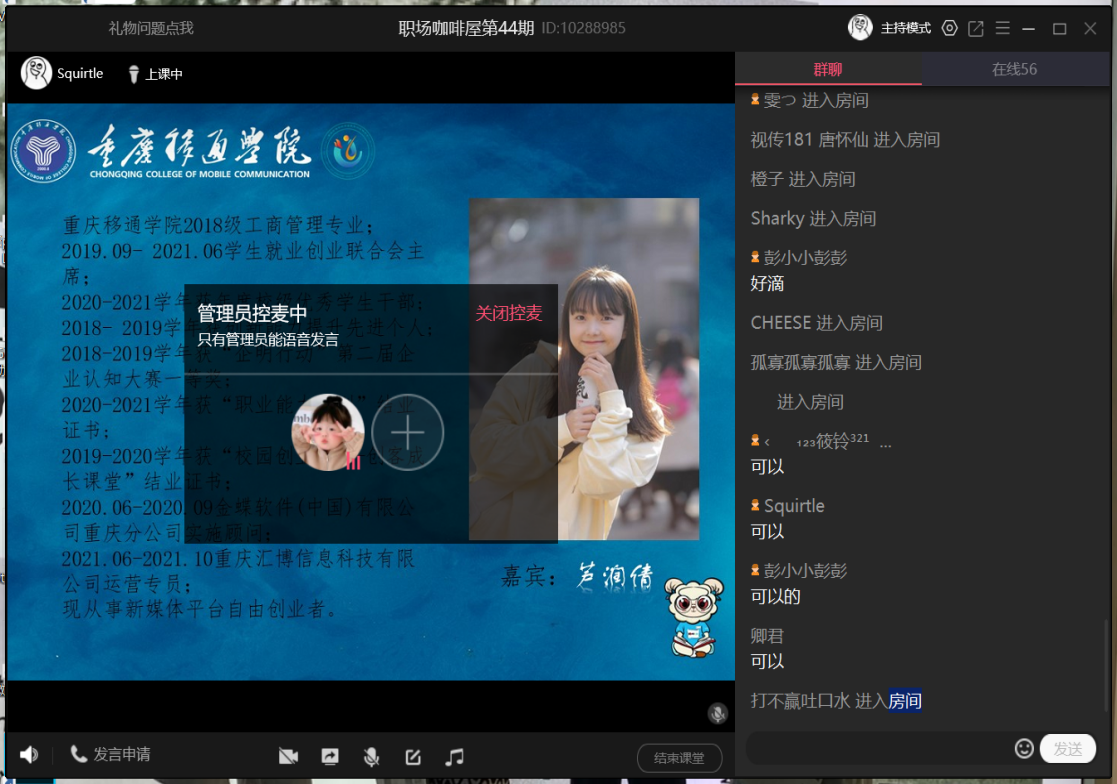Toggle mic status icon over video corner

(717, 713)
